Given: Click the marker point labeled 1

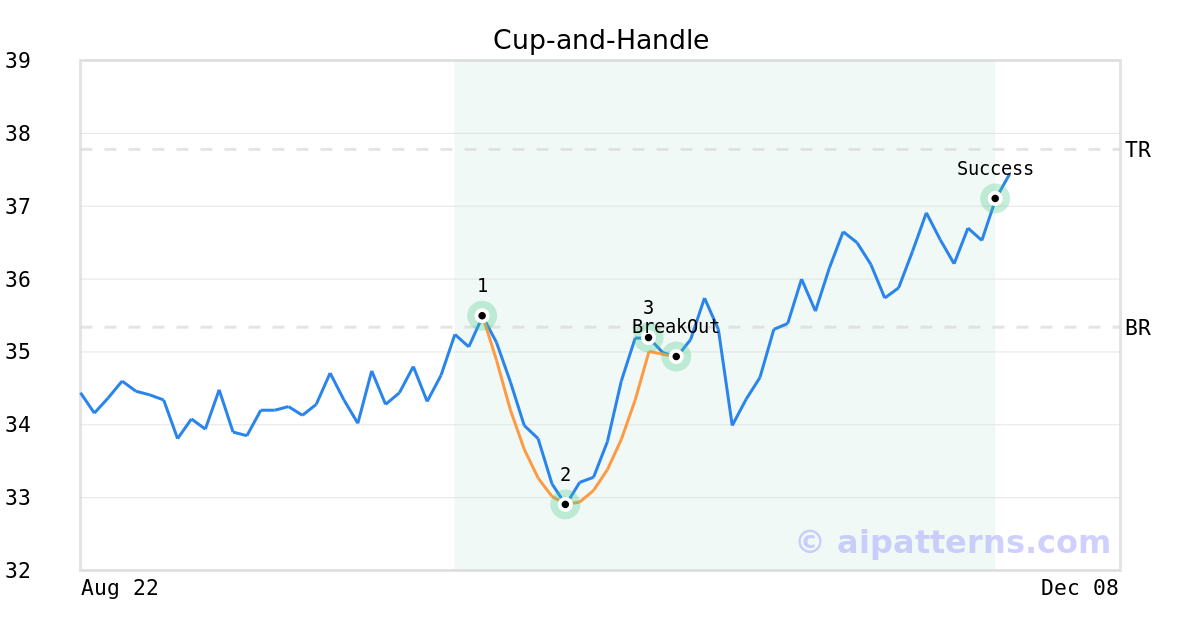Looking at the screenshot, I should click(482, 316).
